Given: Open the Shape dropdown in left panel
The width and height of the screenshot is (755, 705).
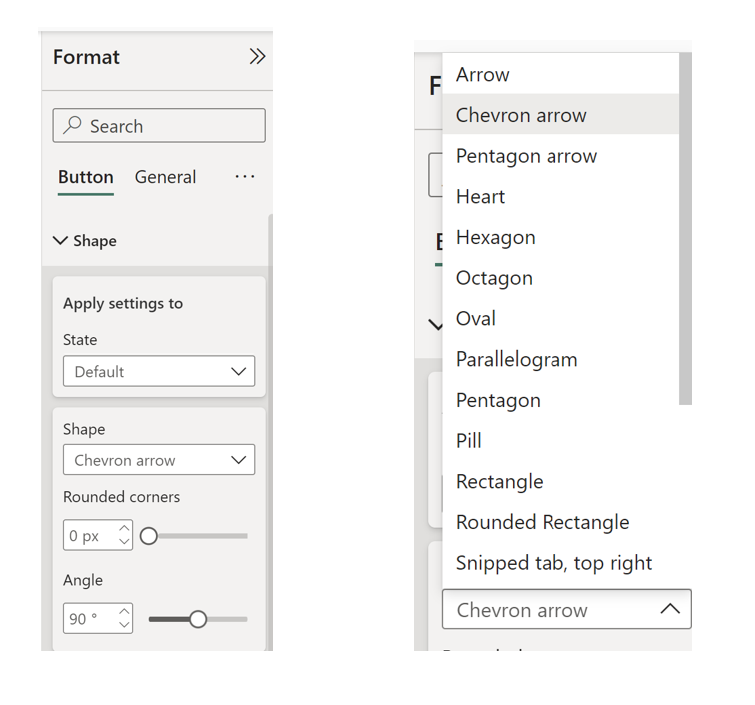Looking at the screenshot, I should (159, 460).
